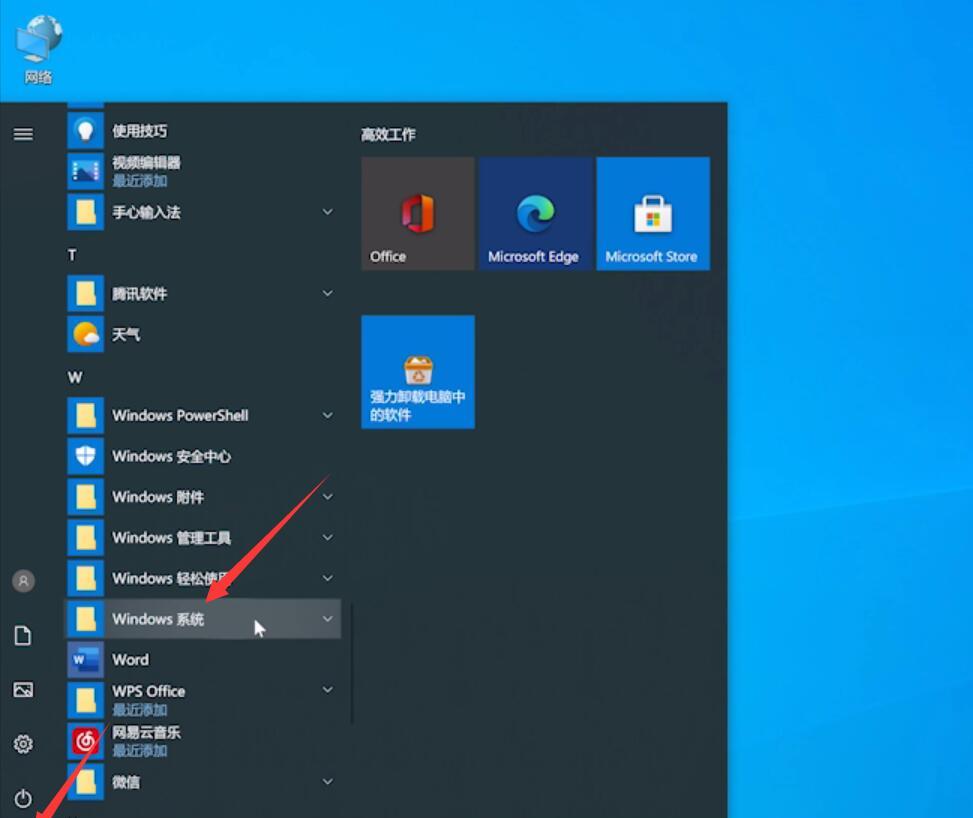Click the 视频编辑器 label text
The height and width of the screenshot is (818, 973).
(146, 163)
